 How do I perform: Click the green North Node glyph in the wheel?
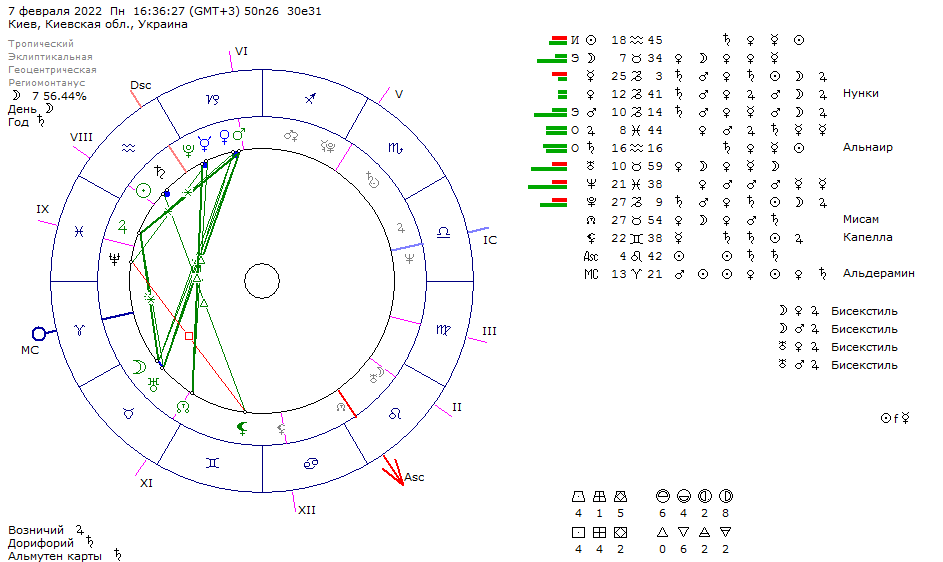[183, 407]
